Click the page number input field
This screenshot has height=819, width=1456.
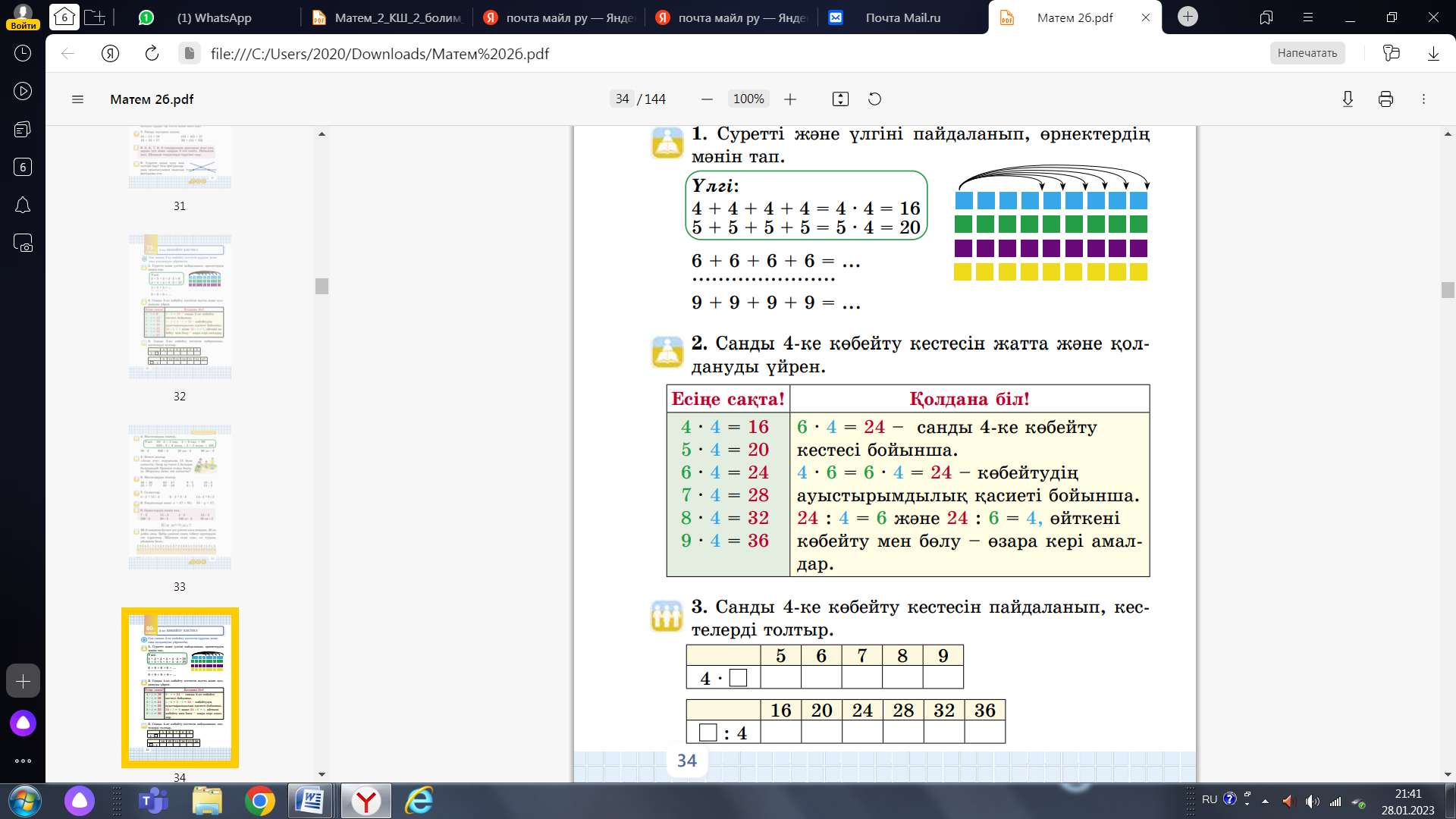(x=622, y=99)
